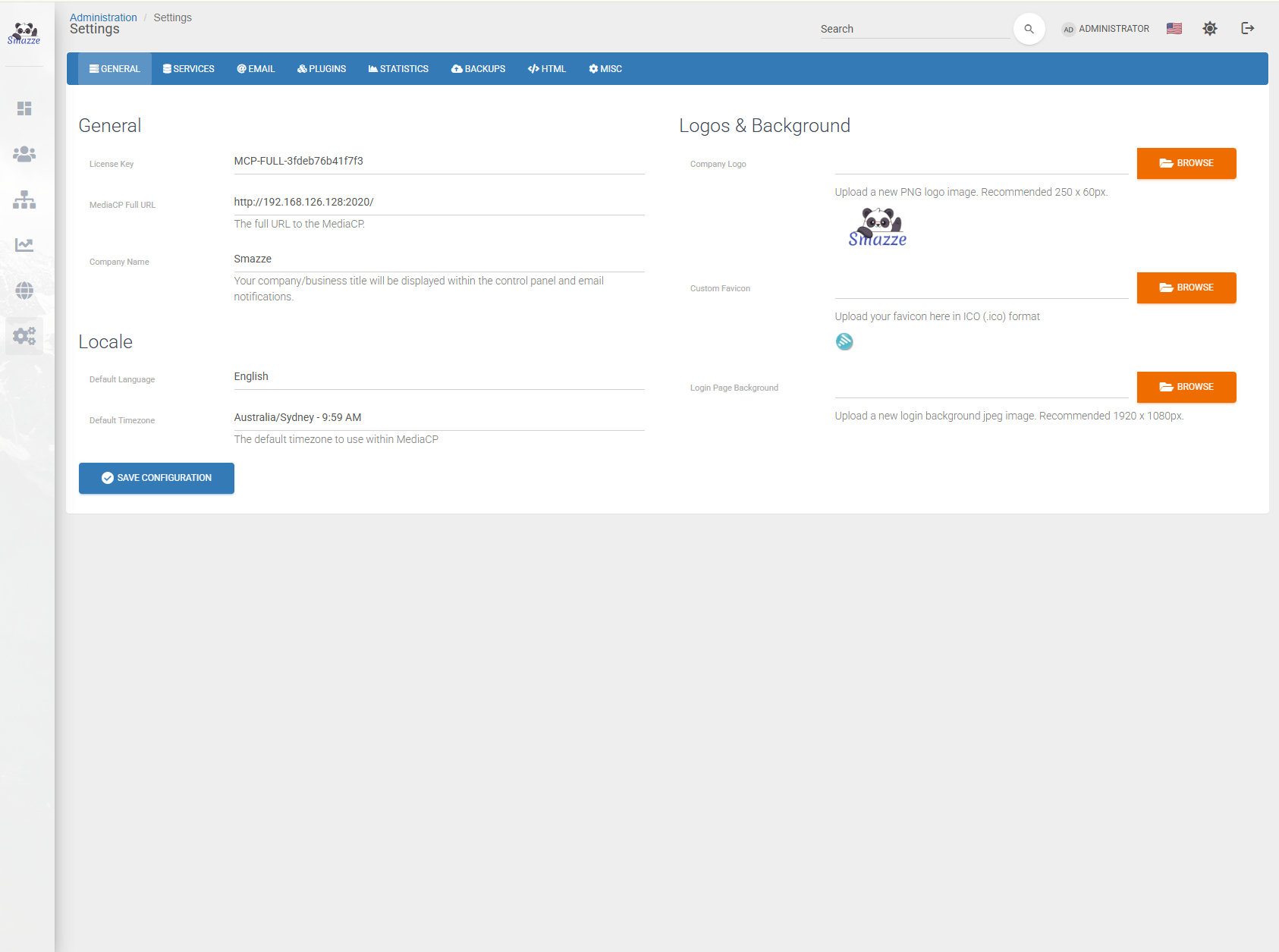Image resolution: width=1279 pixels, height=952 pixels.
Task: Click the Smazze company logo preview
Action: click(878, 228)
